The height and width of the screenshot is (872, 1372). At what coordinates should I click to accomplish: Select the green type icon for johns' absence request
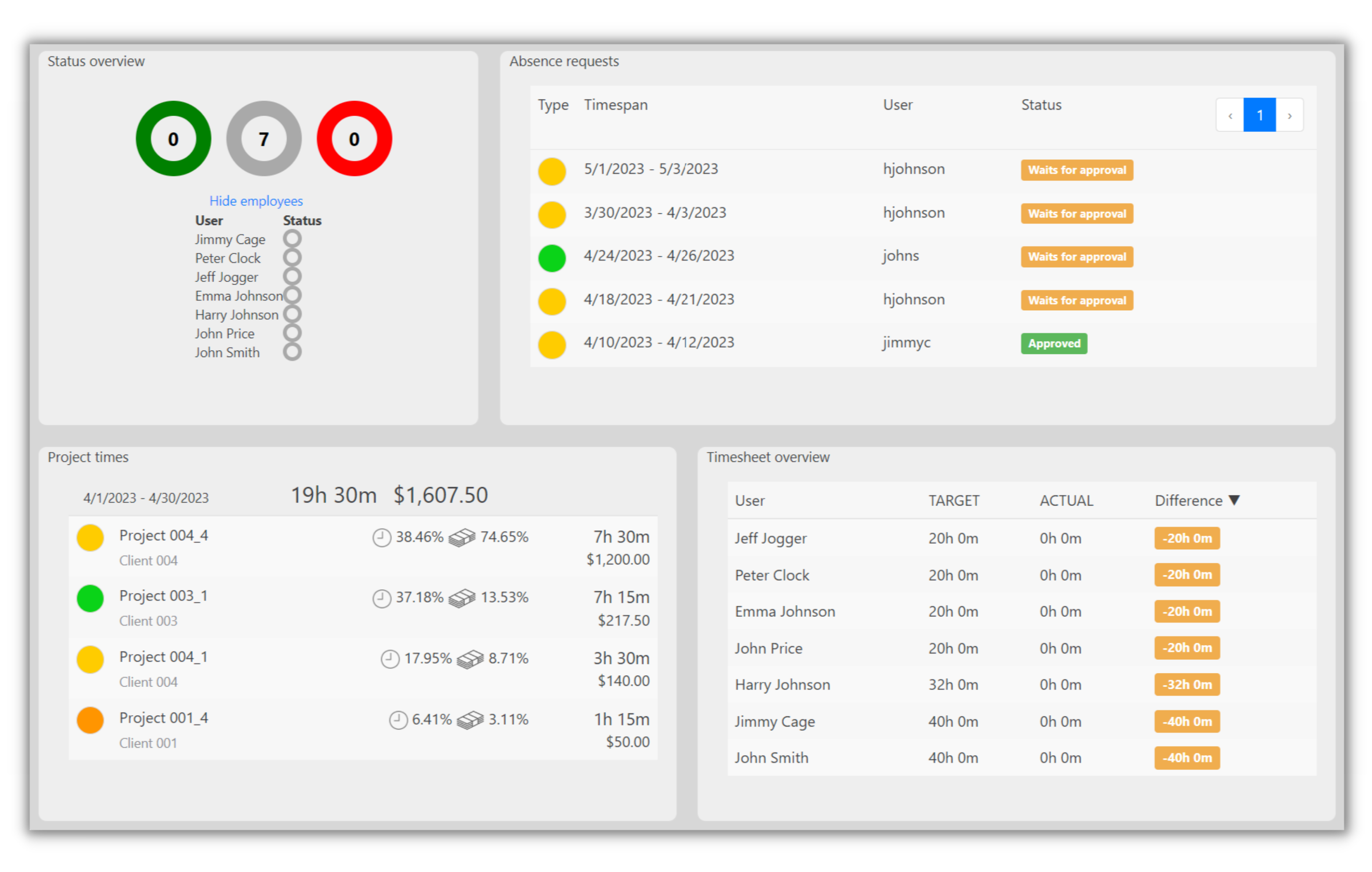pyautogui.click(x=552, y=258)
